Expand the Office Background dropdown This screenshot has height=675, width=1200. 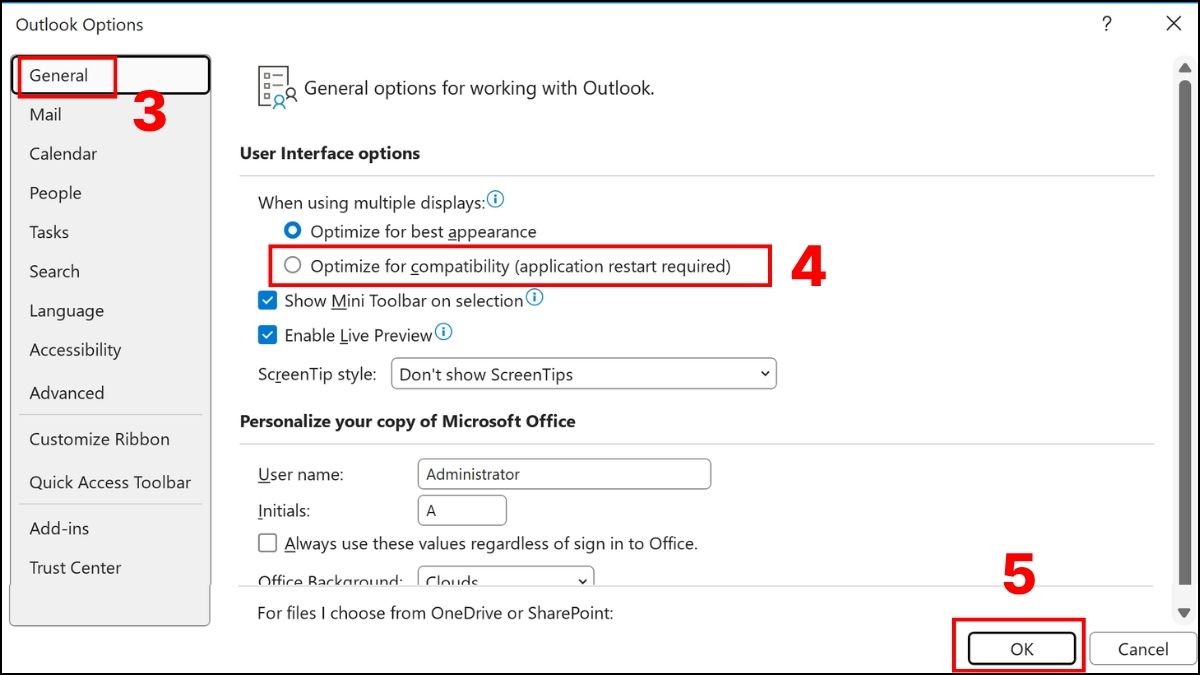[x=506, y=579]
